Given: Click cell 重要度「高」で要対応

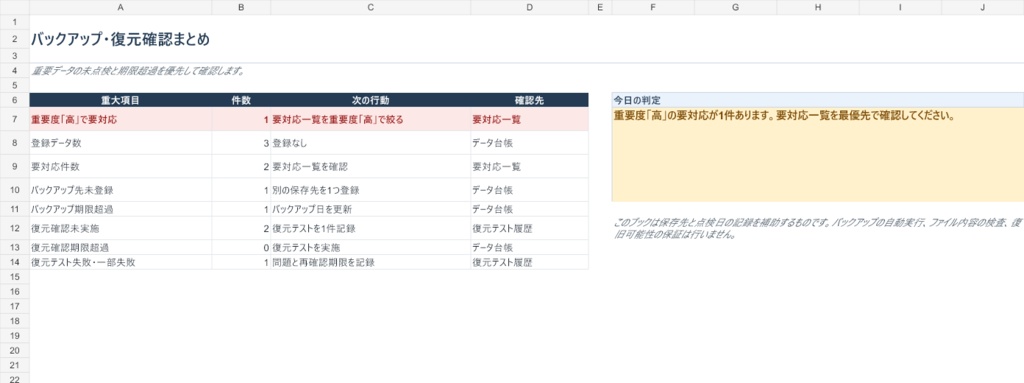Looking at the screenshot, I should (121, 120).
